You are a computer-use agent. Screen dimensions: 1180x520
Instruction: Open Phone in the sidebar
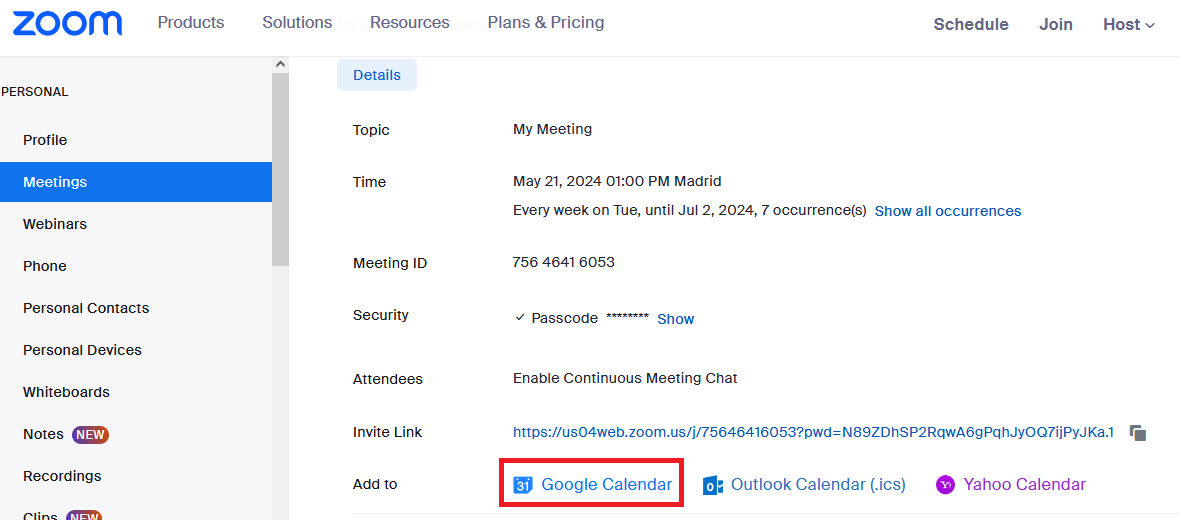(45, 266)
